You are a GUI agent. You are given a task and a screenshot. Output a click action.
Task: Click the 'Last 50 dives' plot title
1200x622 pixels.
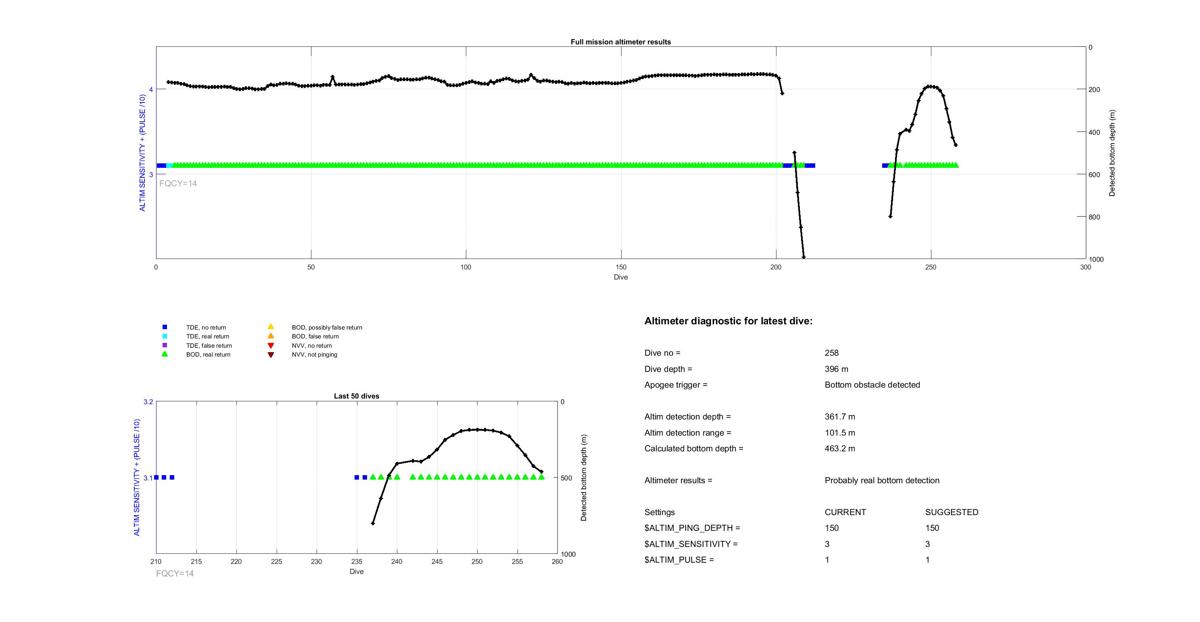(356, 396)
